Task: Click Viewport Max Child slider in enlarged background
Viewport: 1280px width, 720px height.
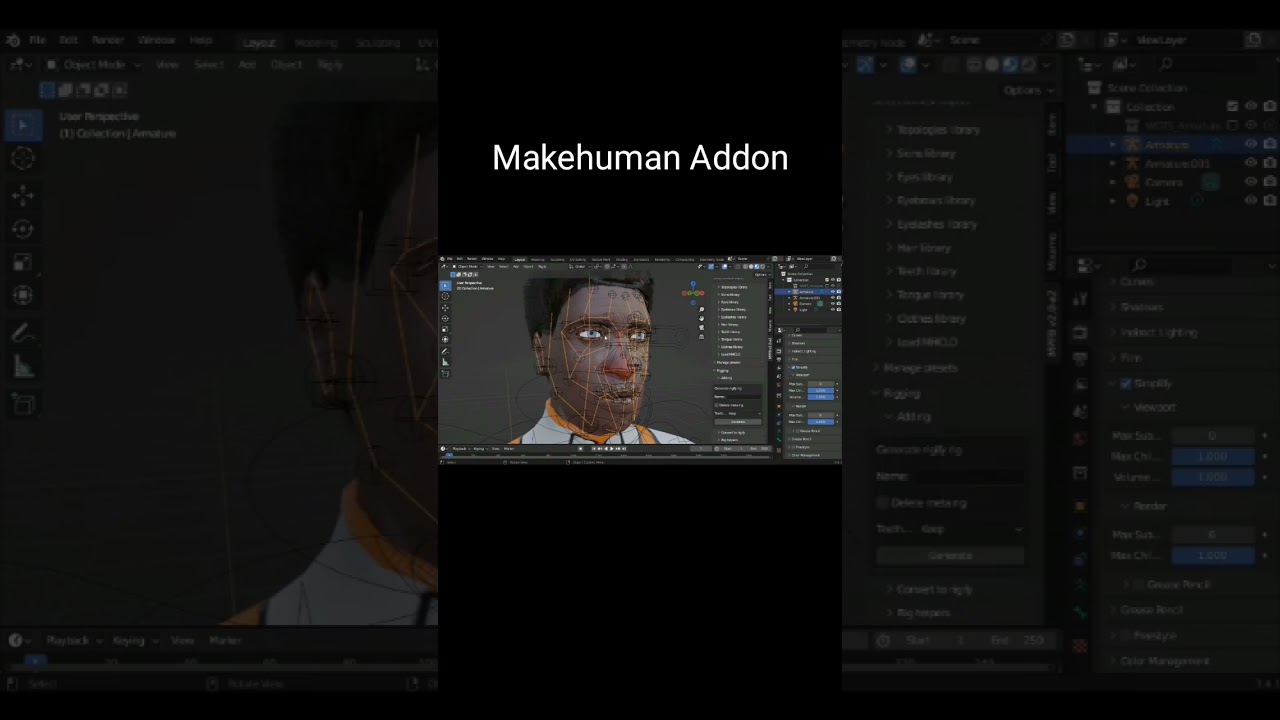Action: pyautogui.click(x=1213, y=456)
